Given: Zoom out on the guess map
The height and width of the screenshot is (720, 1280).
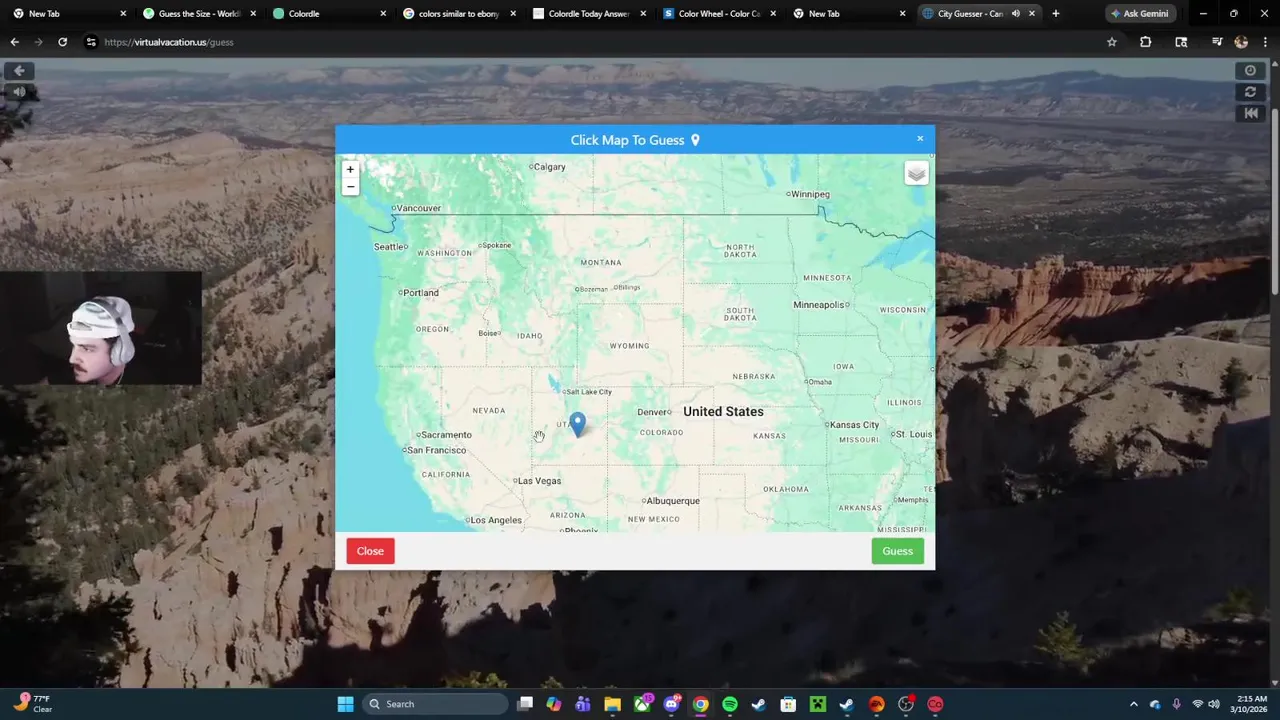Looking at the screenshot, I should (x=350, y=187).
